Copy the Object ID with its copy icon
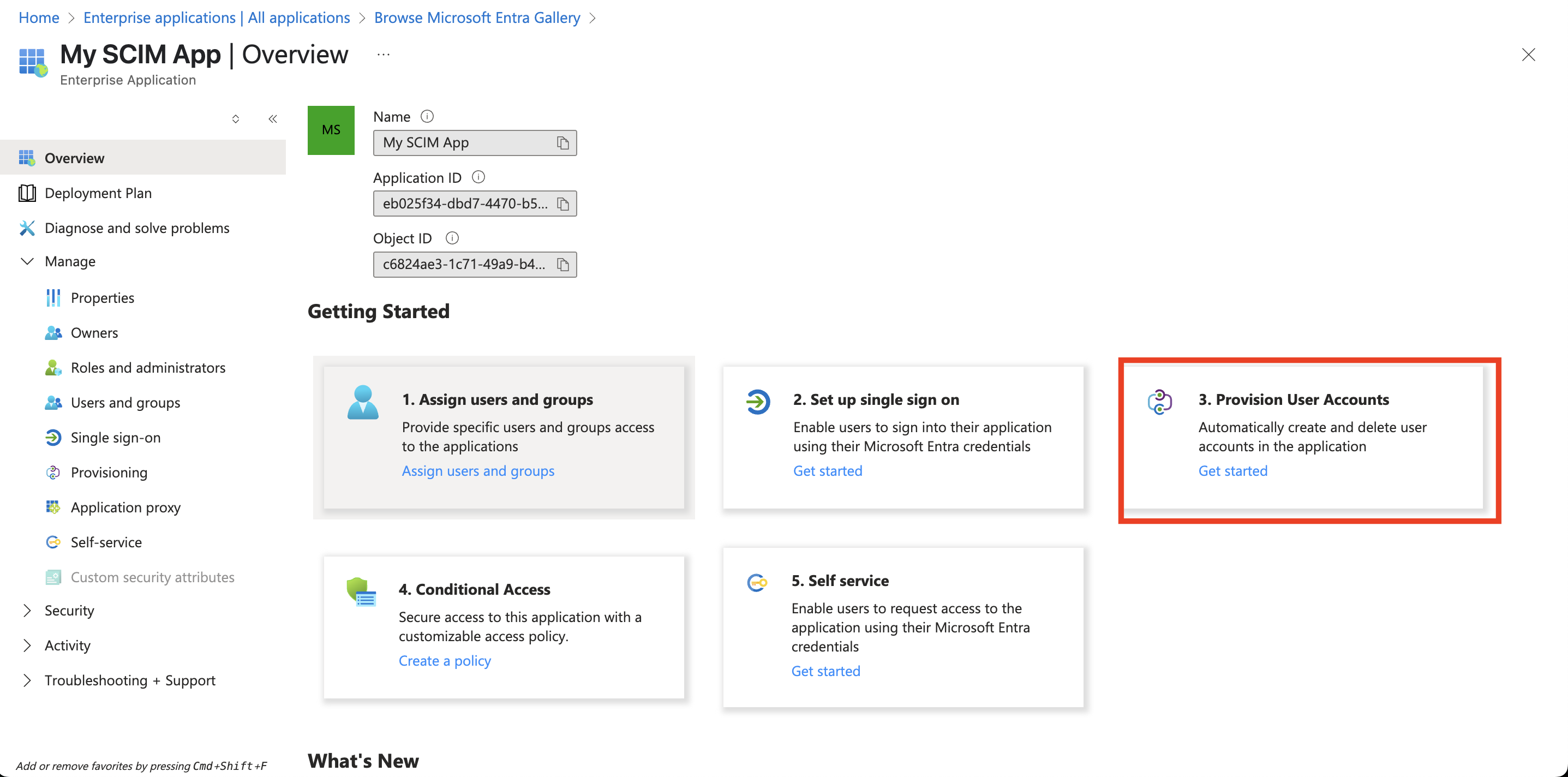 click(562, 264)
